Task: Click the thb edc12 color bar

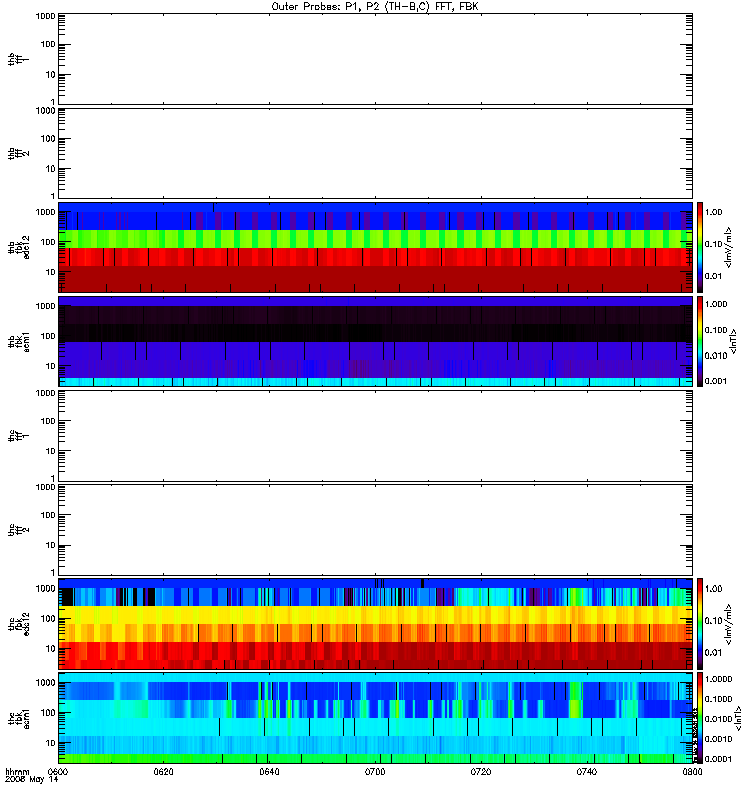Action: point(700,247)
